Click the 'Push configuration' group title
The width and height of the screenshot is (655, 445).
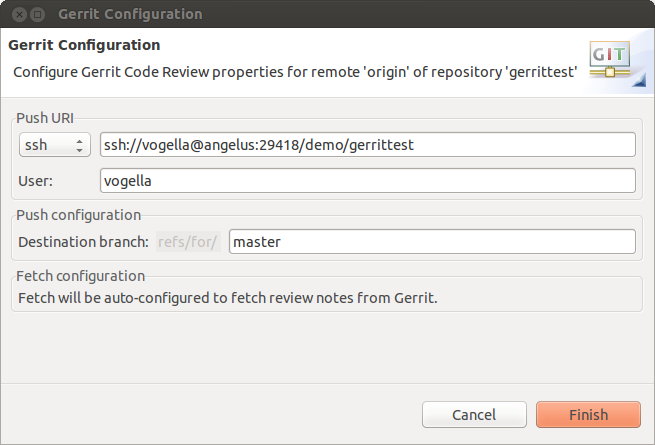click(x=79, y=215)
